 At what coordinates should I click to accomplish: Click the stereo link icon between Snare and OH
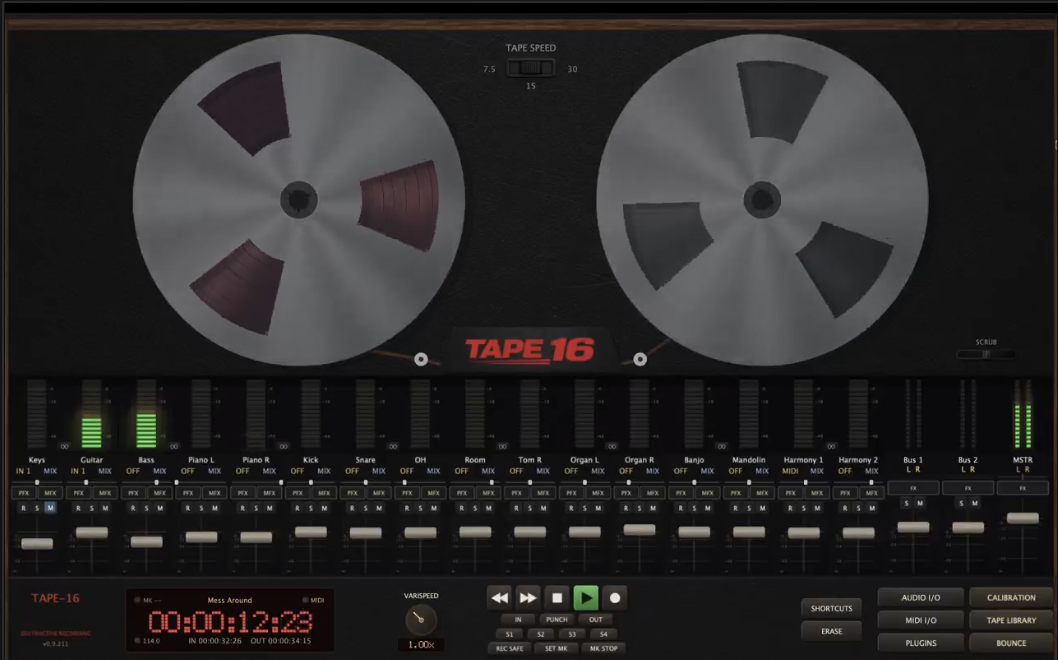coord(393,446)
